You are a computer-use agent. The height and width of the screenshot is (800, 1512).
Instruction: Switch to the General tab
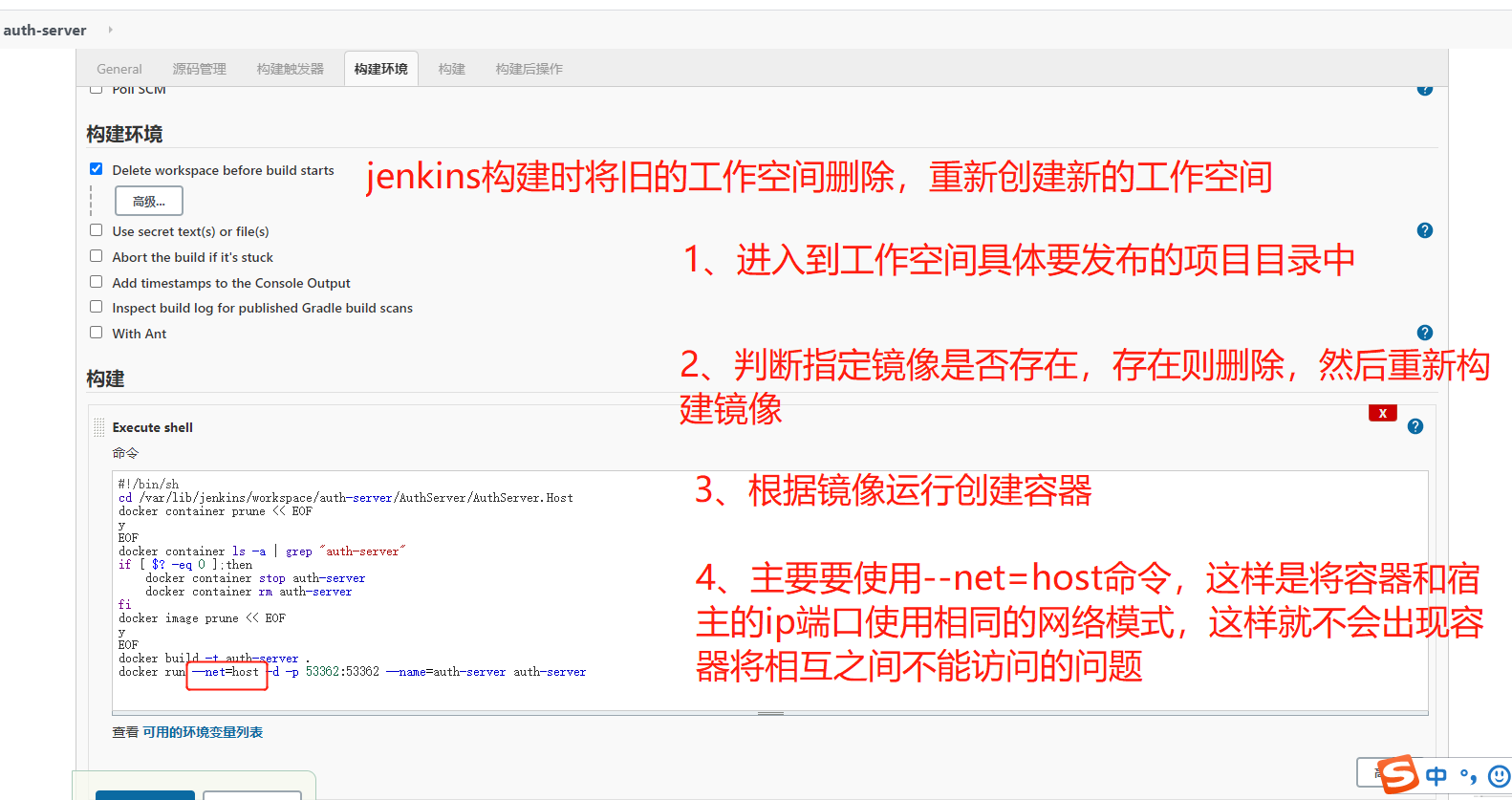[x=119, y=69]
